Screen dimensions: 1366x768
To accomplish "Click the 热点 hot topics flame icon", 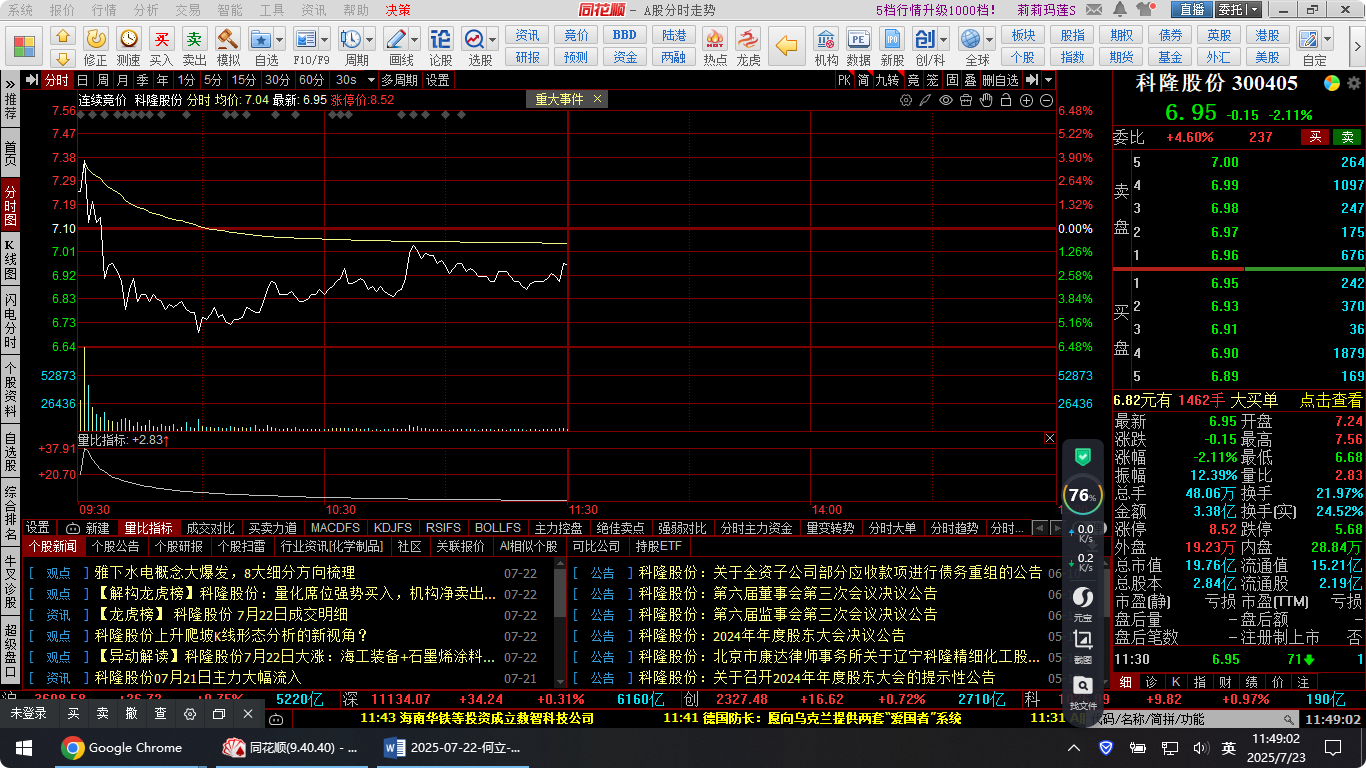I will [x=715, y=39].
